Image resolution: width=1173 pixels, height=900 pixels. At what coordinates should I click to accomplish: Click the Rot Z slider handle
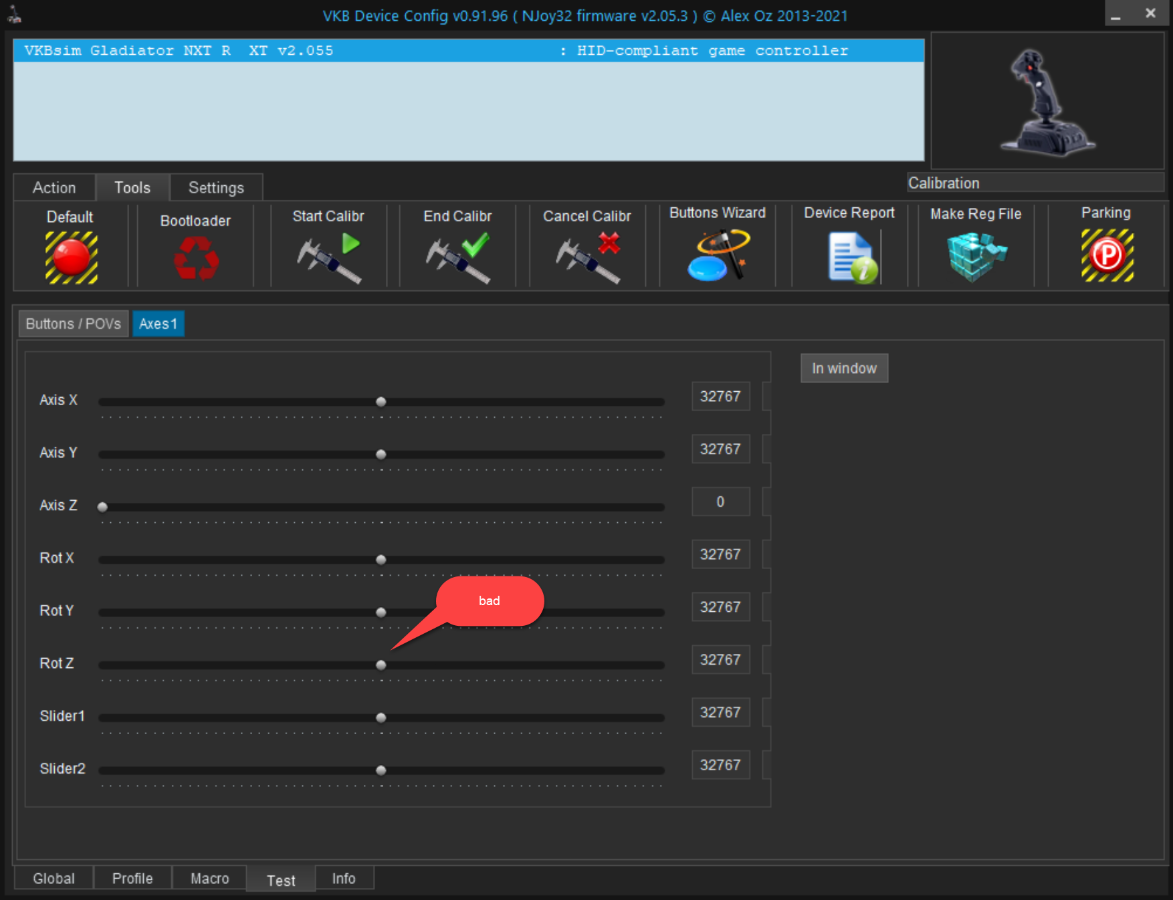pyautogui.click(x=381, y=665)
